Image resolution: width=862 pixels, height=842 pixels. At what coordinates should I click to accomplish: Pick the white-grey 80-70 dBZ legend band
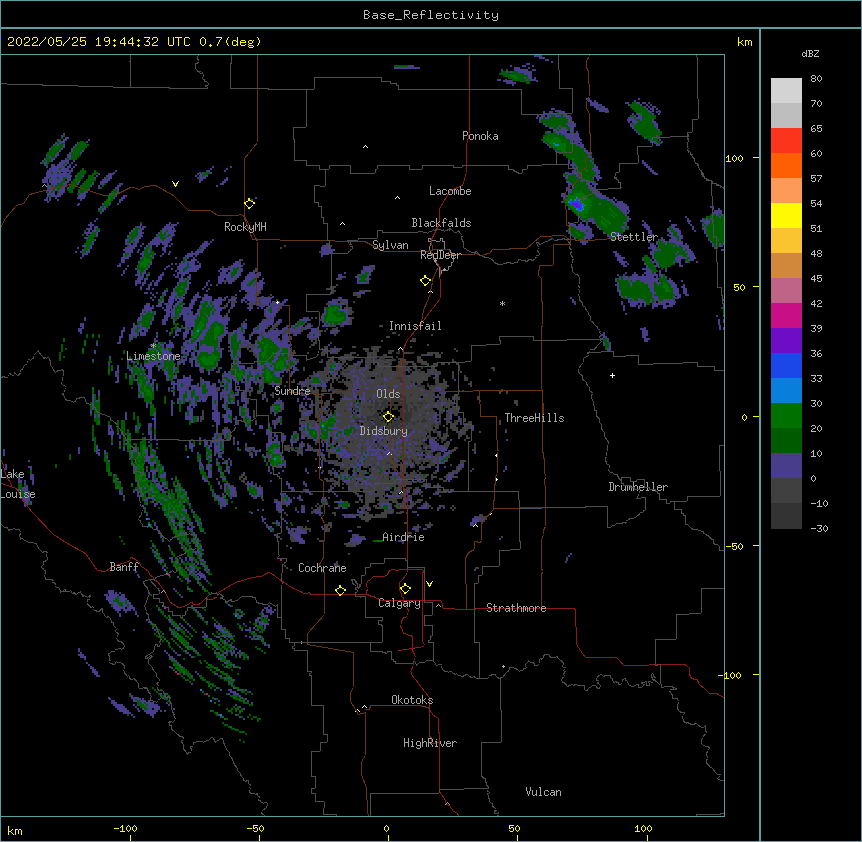tap(786, 91)
